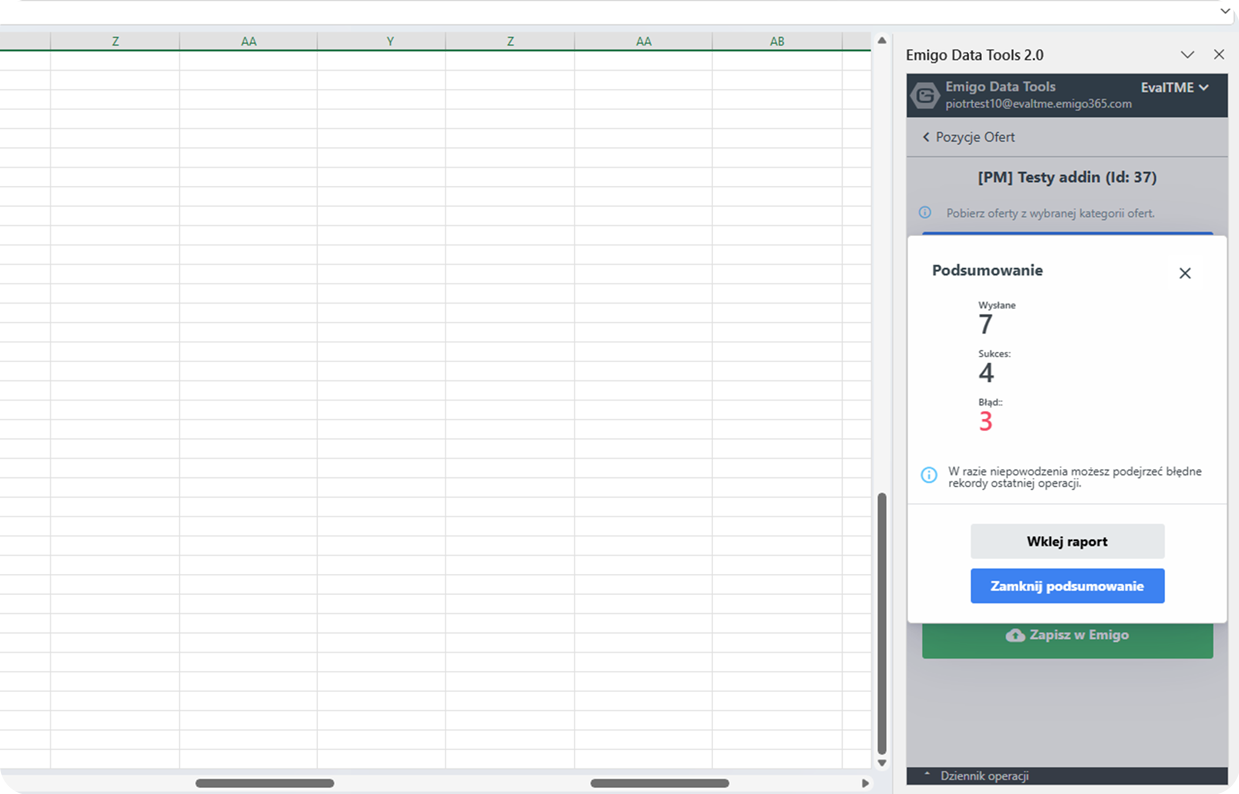
Task: Select the Y column header
Action: coord(390,41)
